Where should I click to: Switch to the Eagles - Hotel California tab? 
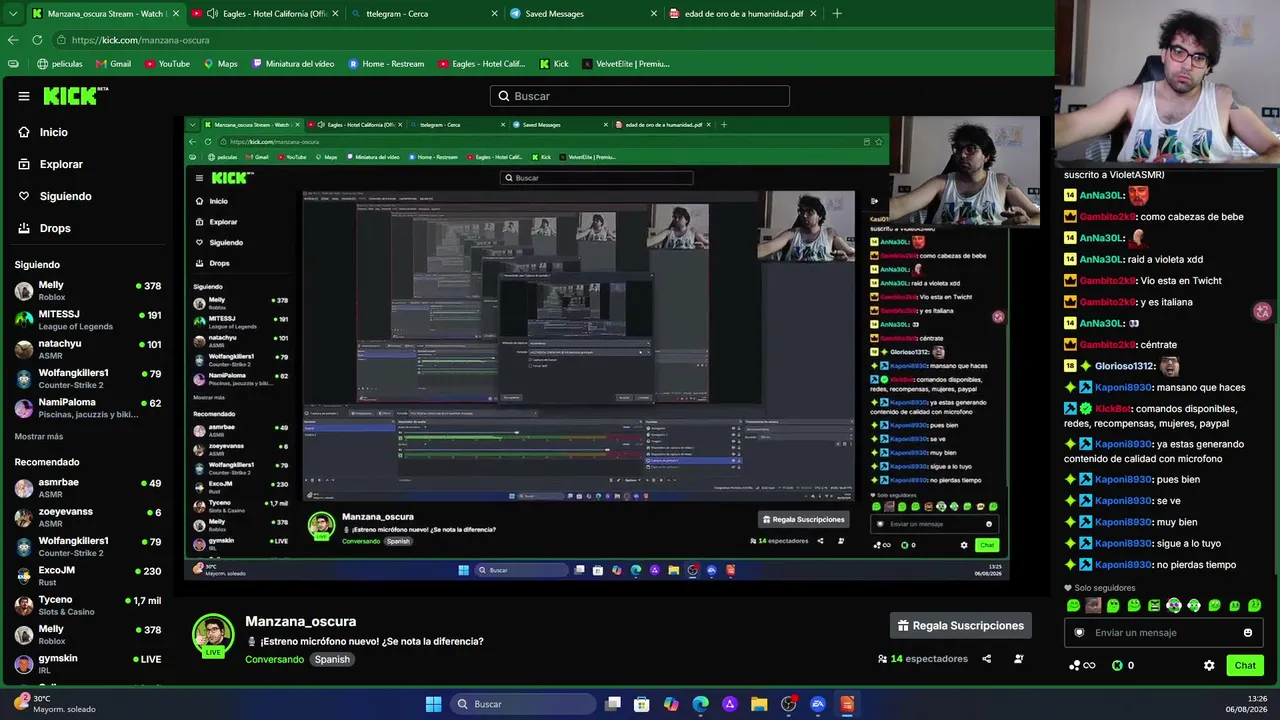click(x=264, y=14)
